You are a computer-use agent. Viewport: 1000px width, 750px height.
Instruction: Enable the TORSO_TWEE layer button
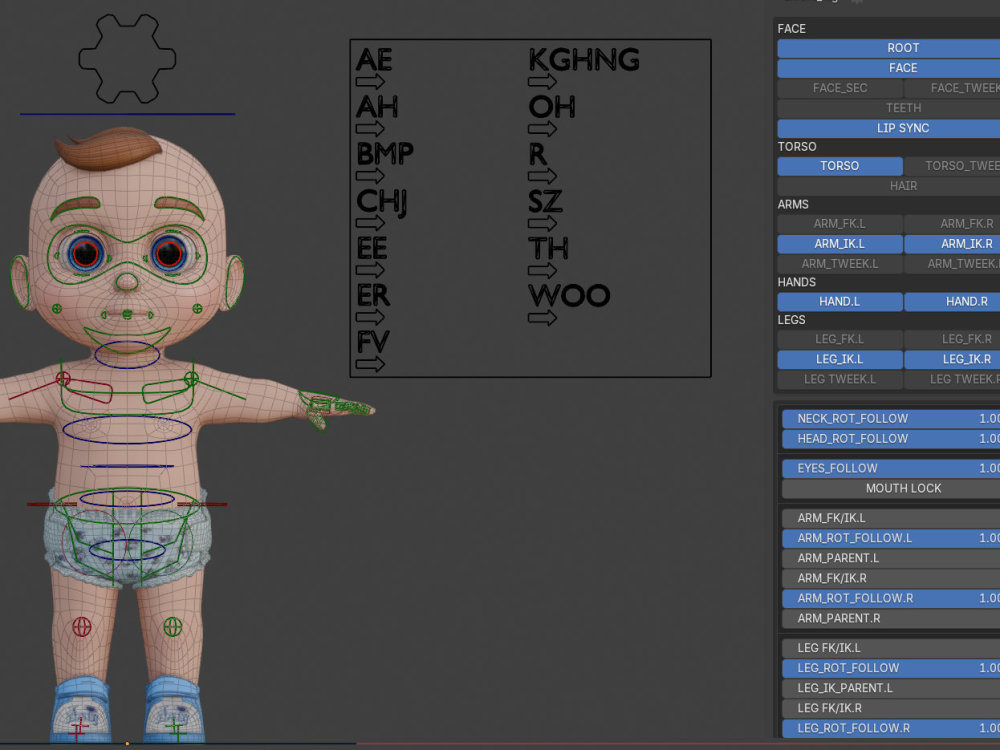(952, 166)
